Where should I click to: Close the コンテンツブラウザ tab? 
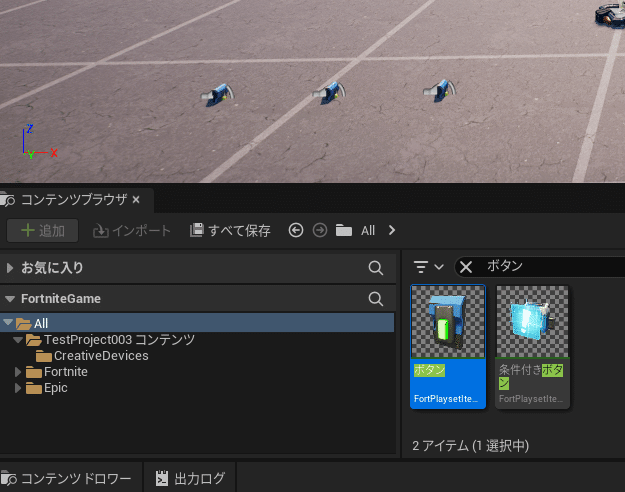[x=136, y=199]
